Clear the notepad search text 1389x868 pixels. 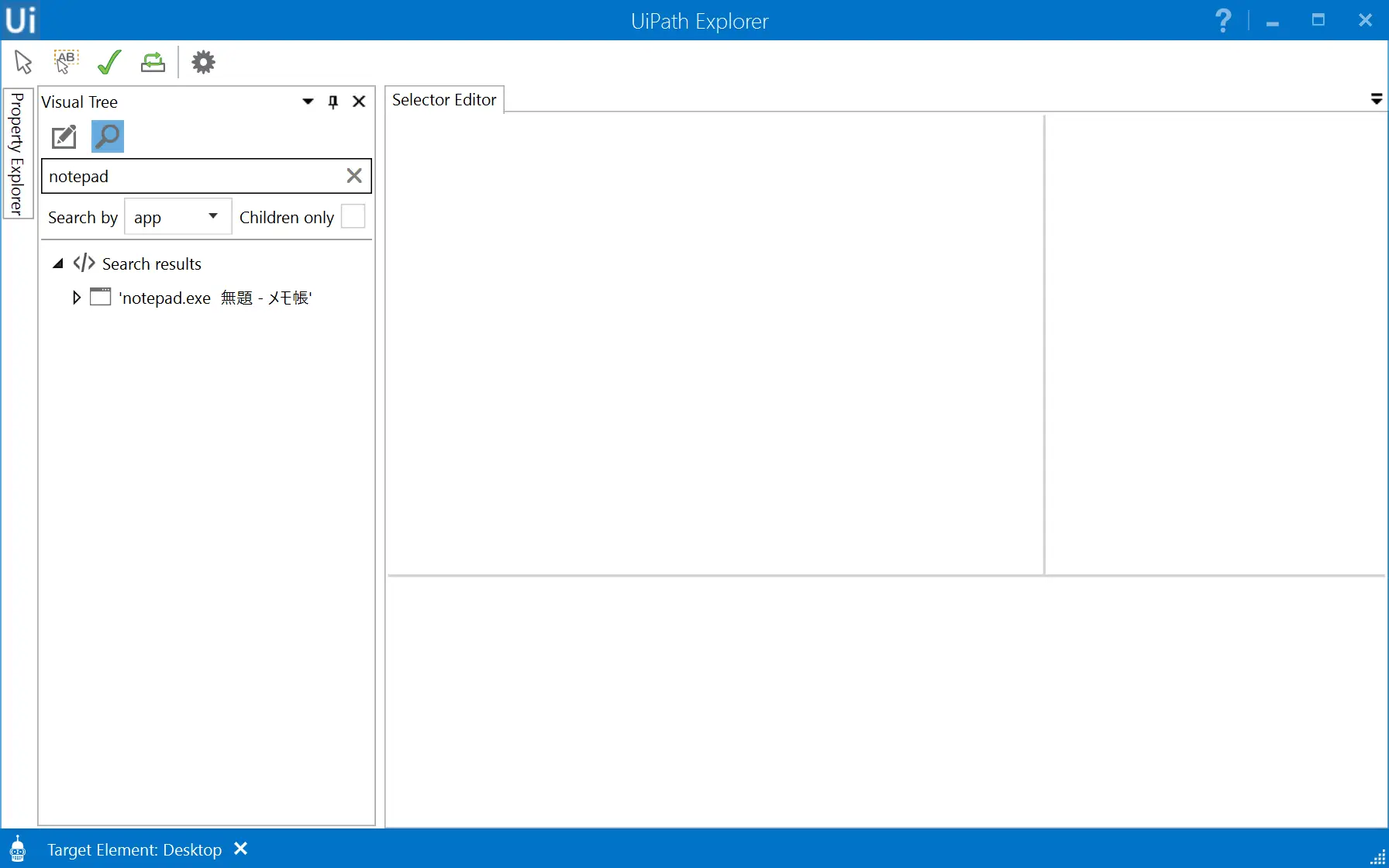click(354, 176)
